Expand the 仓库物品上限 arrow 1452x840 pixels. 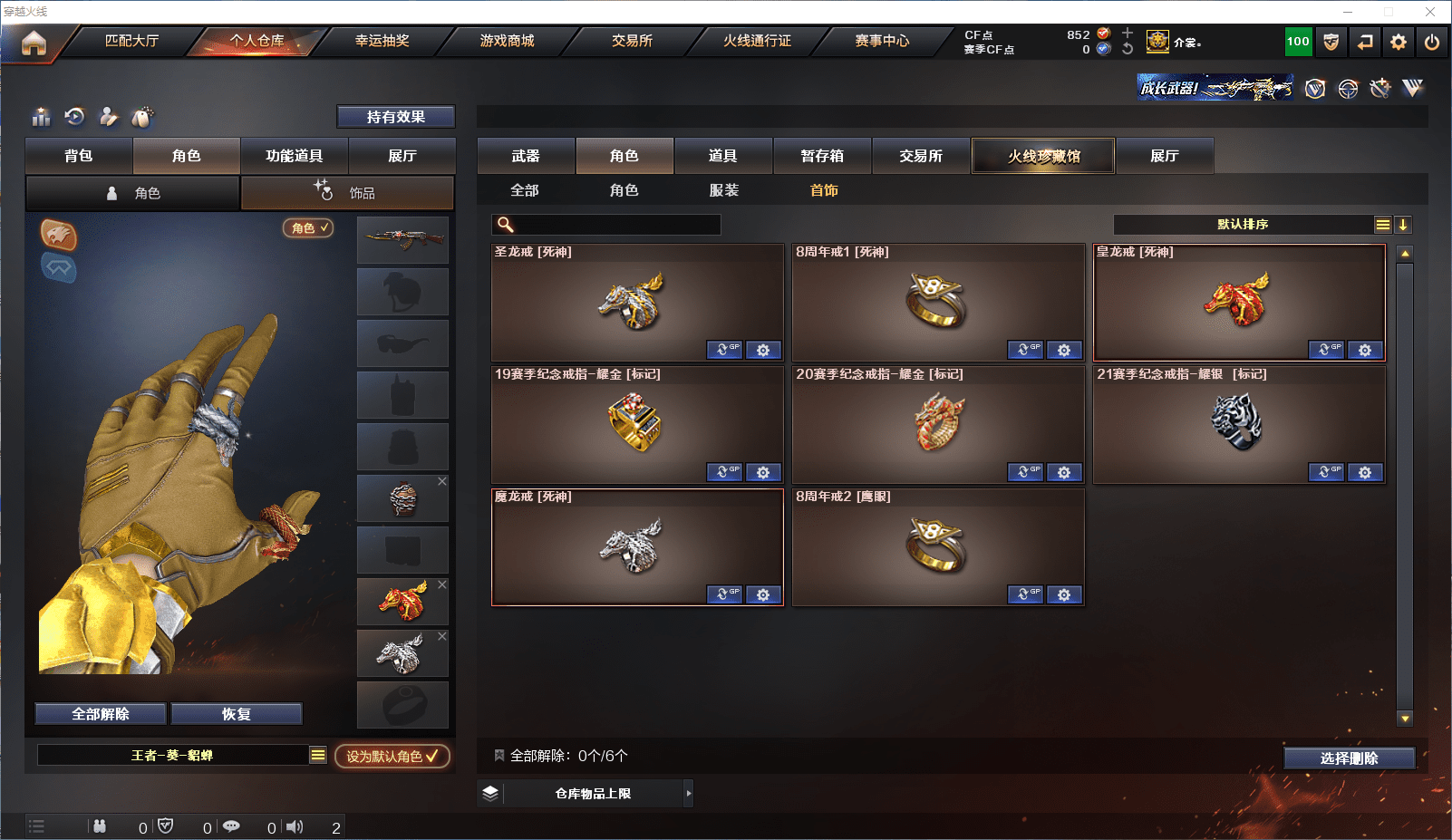click(x=689, y=793)
